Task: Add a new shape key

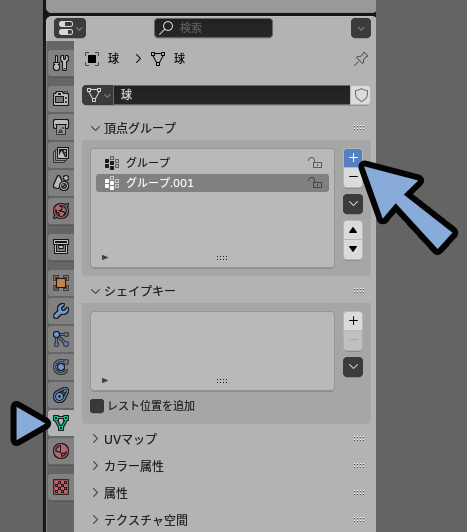Action: tap(353, 321)
